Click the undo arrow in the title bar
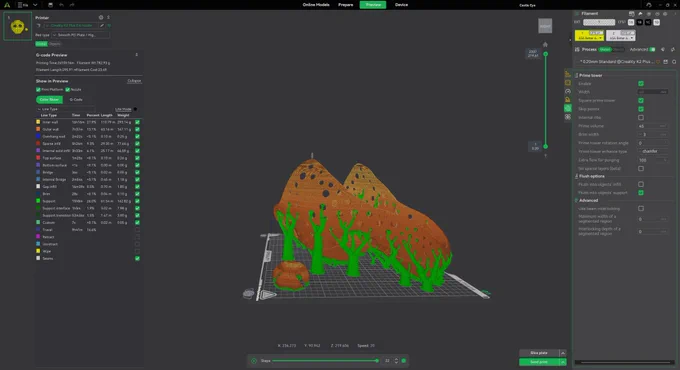 tap(61, 5)
